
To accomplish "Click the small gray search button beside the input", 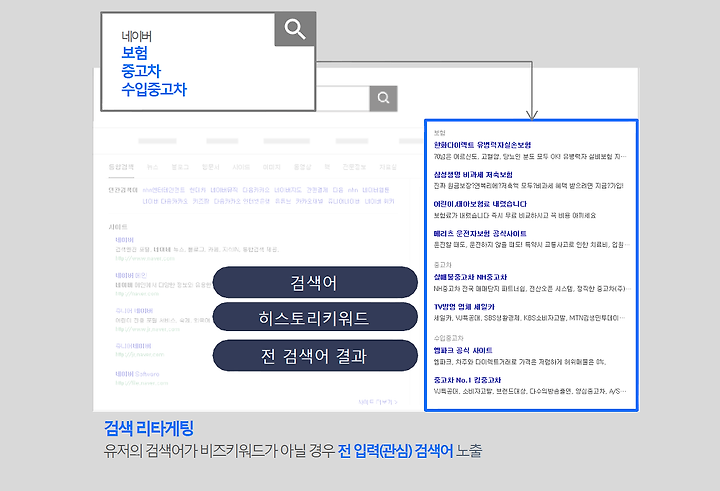I will 383,98.
